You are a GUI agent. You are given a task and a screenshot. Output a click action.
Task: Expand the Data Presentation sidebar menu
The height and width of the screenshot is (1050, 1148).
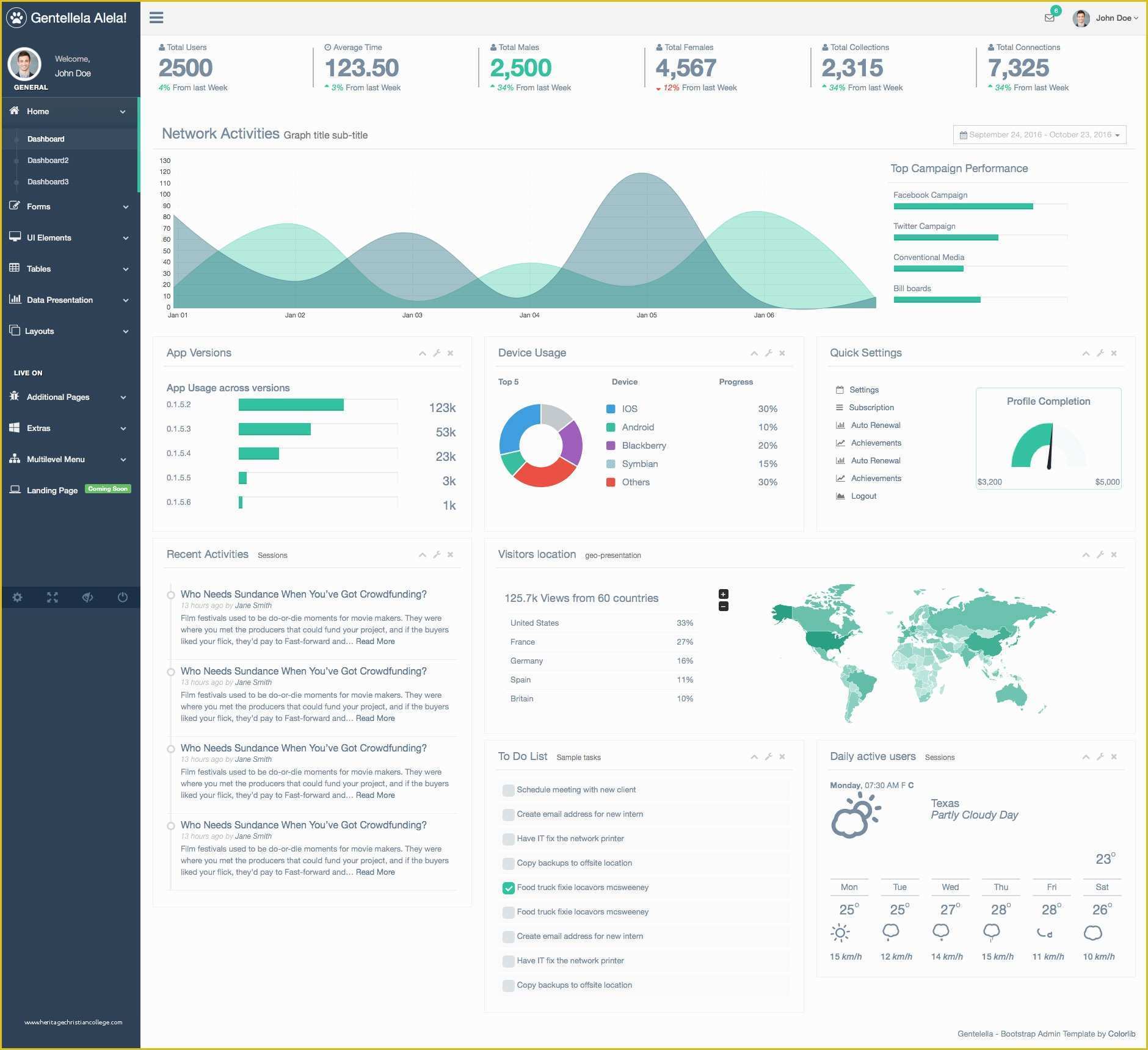(x=70, y=300)
